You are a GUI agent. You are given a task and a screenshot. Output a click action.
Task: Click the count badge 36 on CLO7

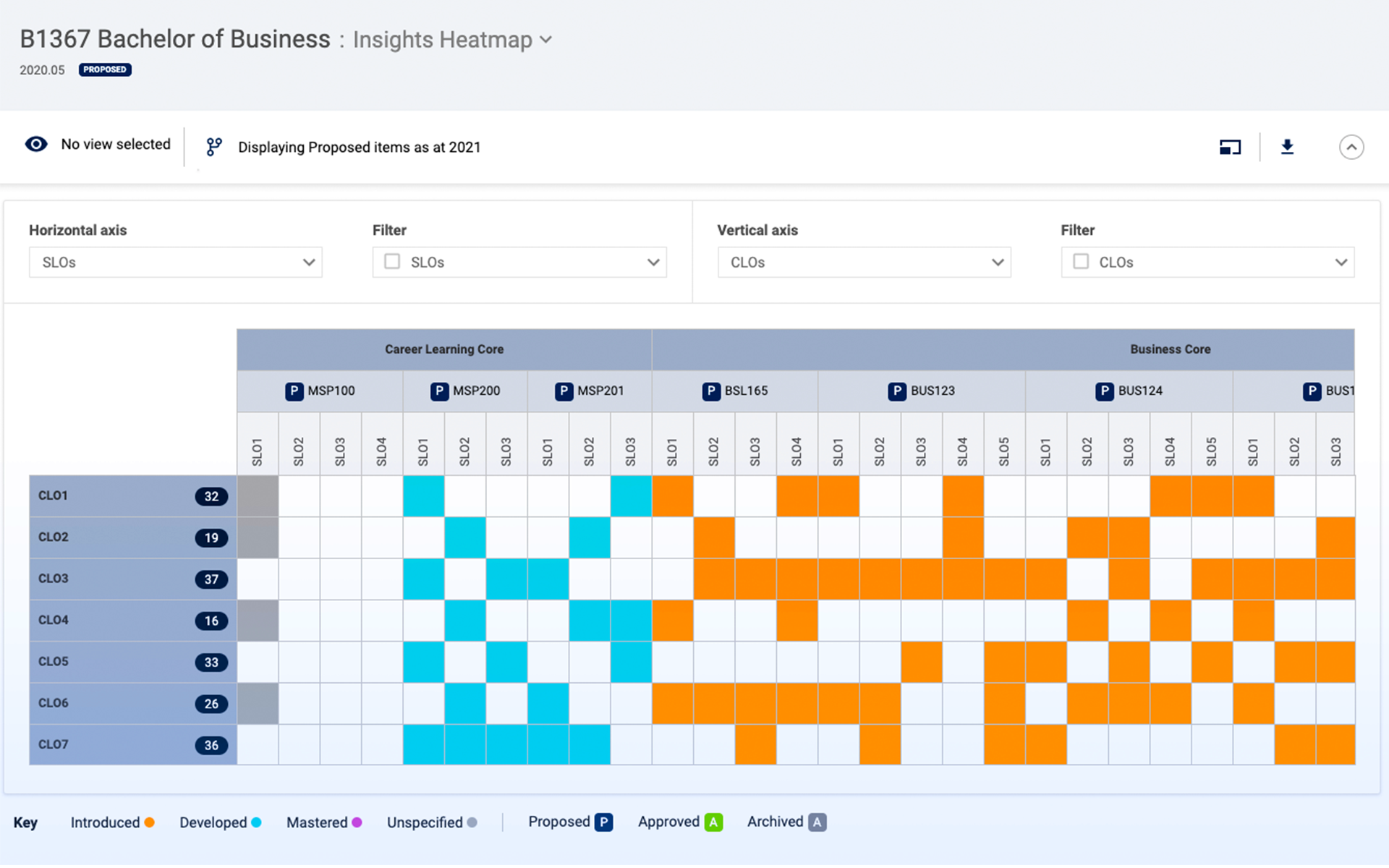click(211, 745)
